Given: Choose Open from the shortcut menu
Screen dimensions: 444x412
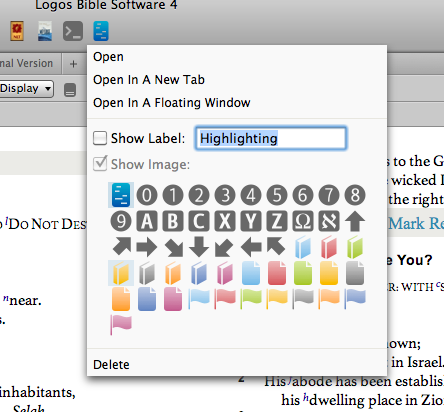Looking at the screenshot, I should 108,57.
